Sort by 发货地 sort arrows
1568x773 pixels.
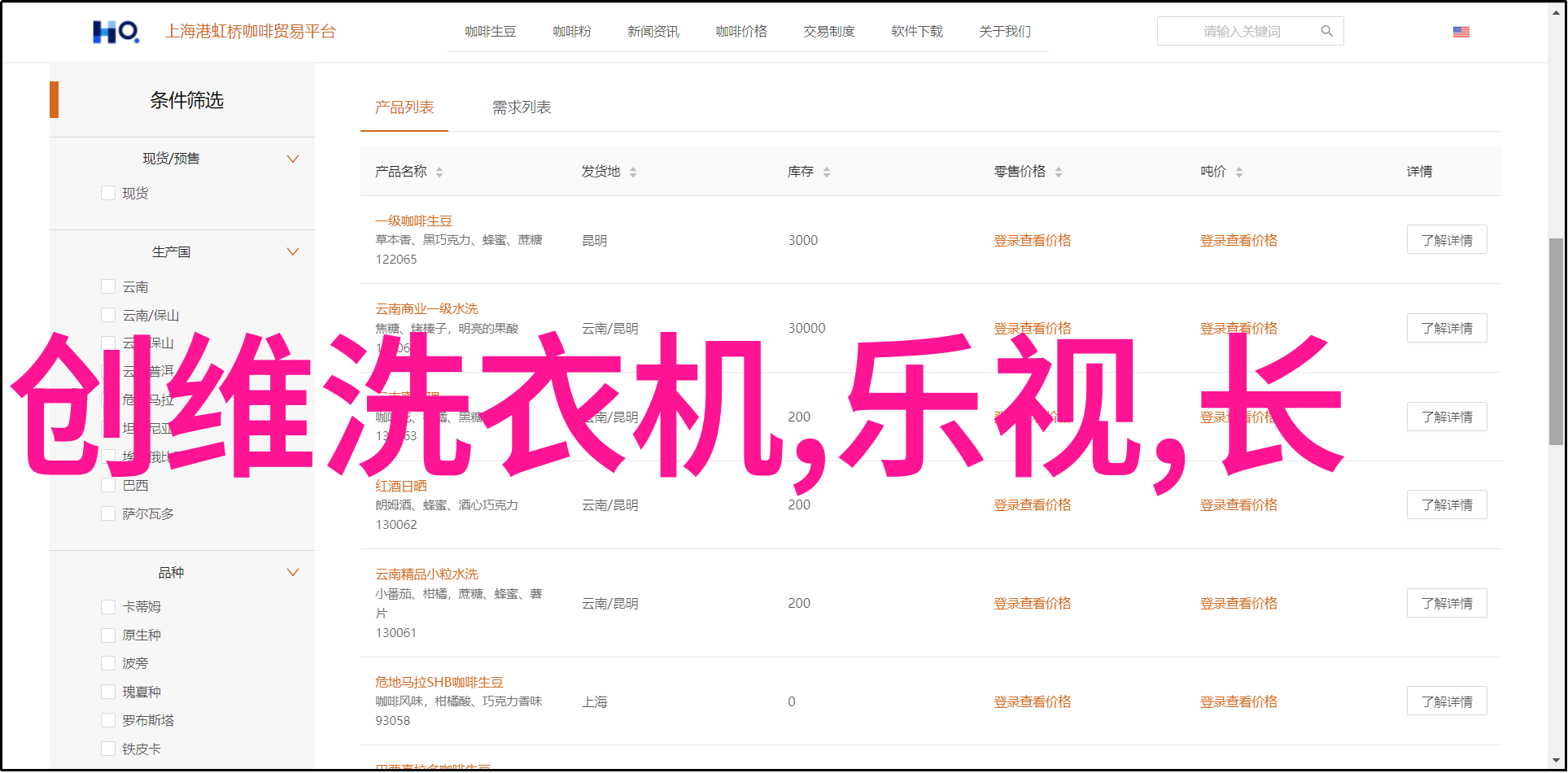[633, 172]
